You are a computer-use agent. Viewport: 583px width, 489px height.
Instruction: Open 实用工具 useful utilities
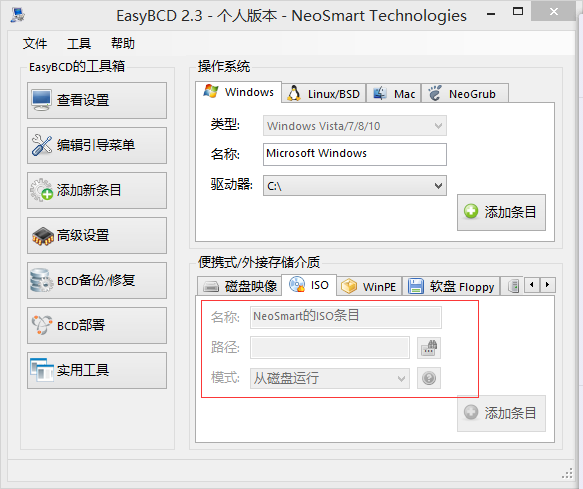(x=97, y=370)
